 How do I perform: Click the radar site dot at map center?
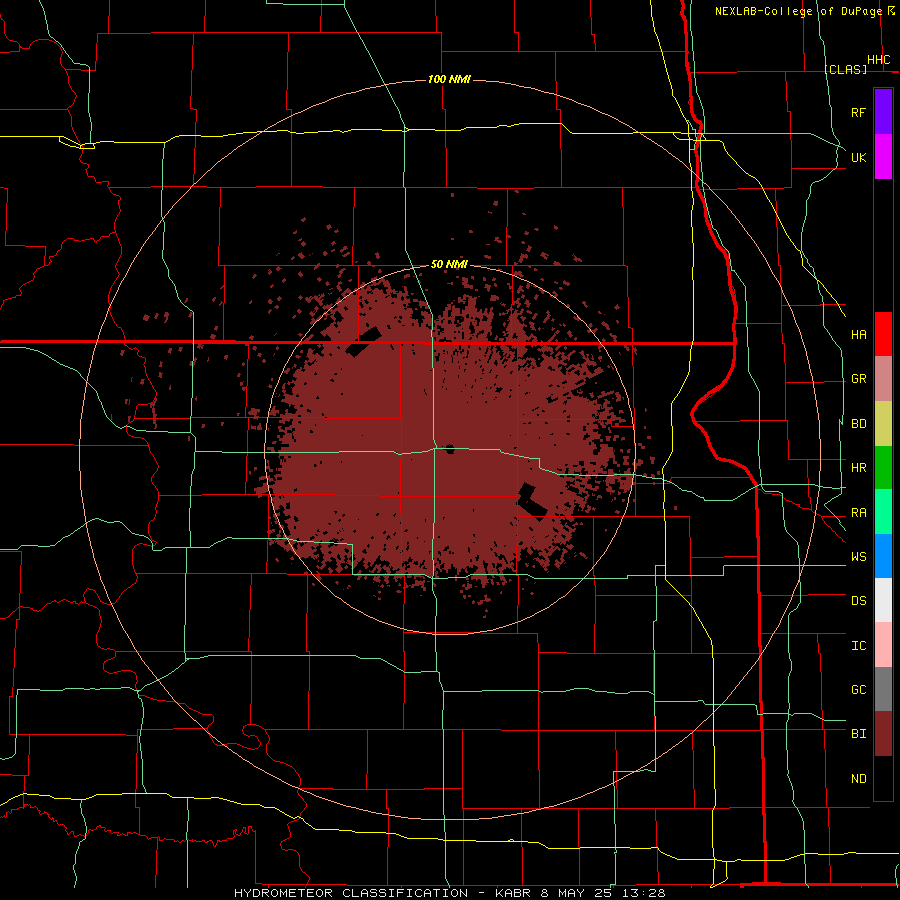(x=450, y=449)
